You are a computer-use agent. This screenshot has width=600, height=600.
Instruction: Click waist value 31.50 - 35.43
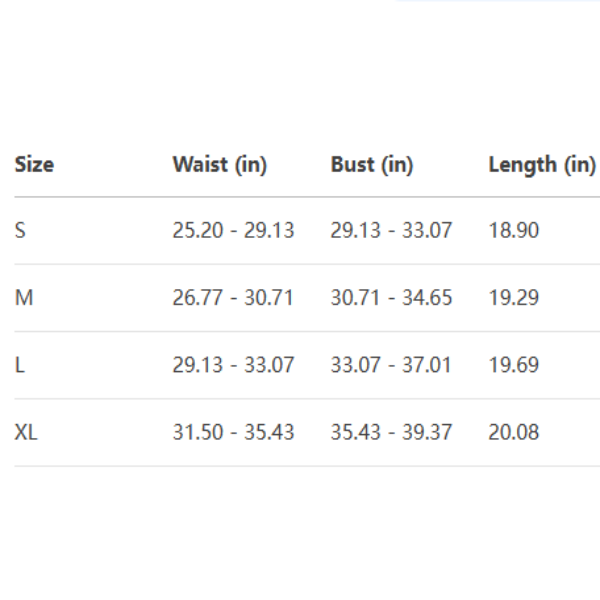pos(233,433)
